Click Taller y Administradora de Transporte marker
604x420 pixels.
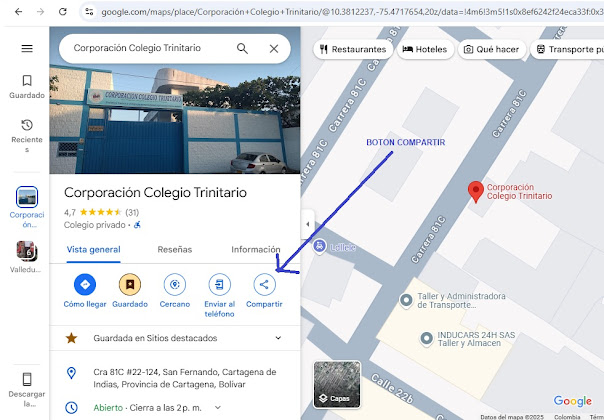coord(406,300)
